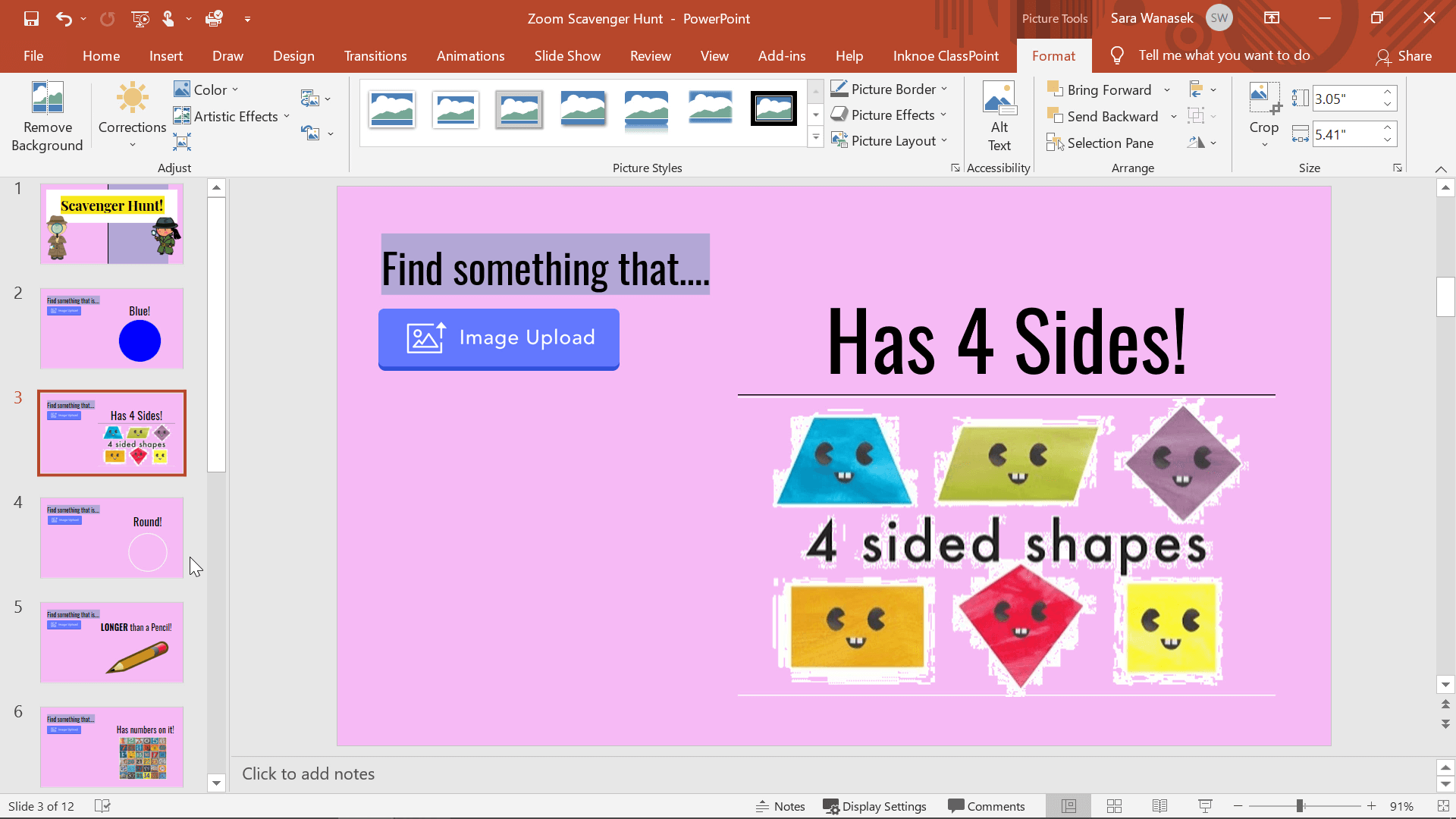Collapse the ribbon with the chevron
Viewport: 1456px width, 819px height.
coord(1441,168)
